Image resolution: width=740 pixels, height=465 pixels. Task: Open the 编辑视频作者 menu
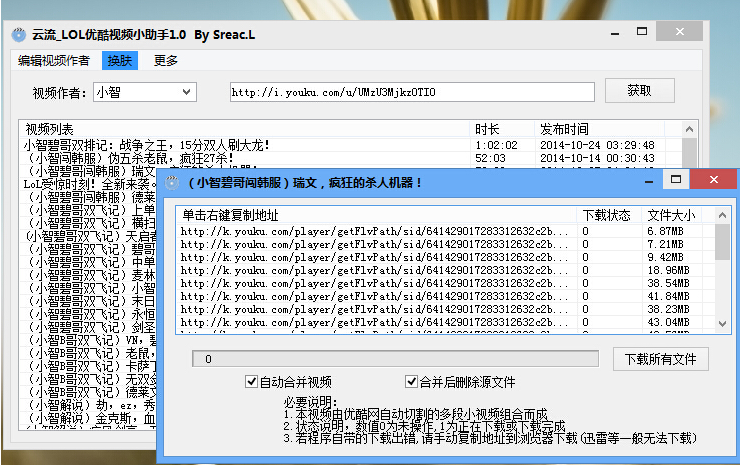coord(54,60)
